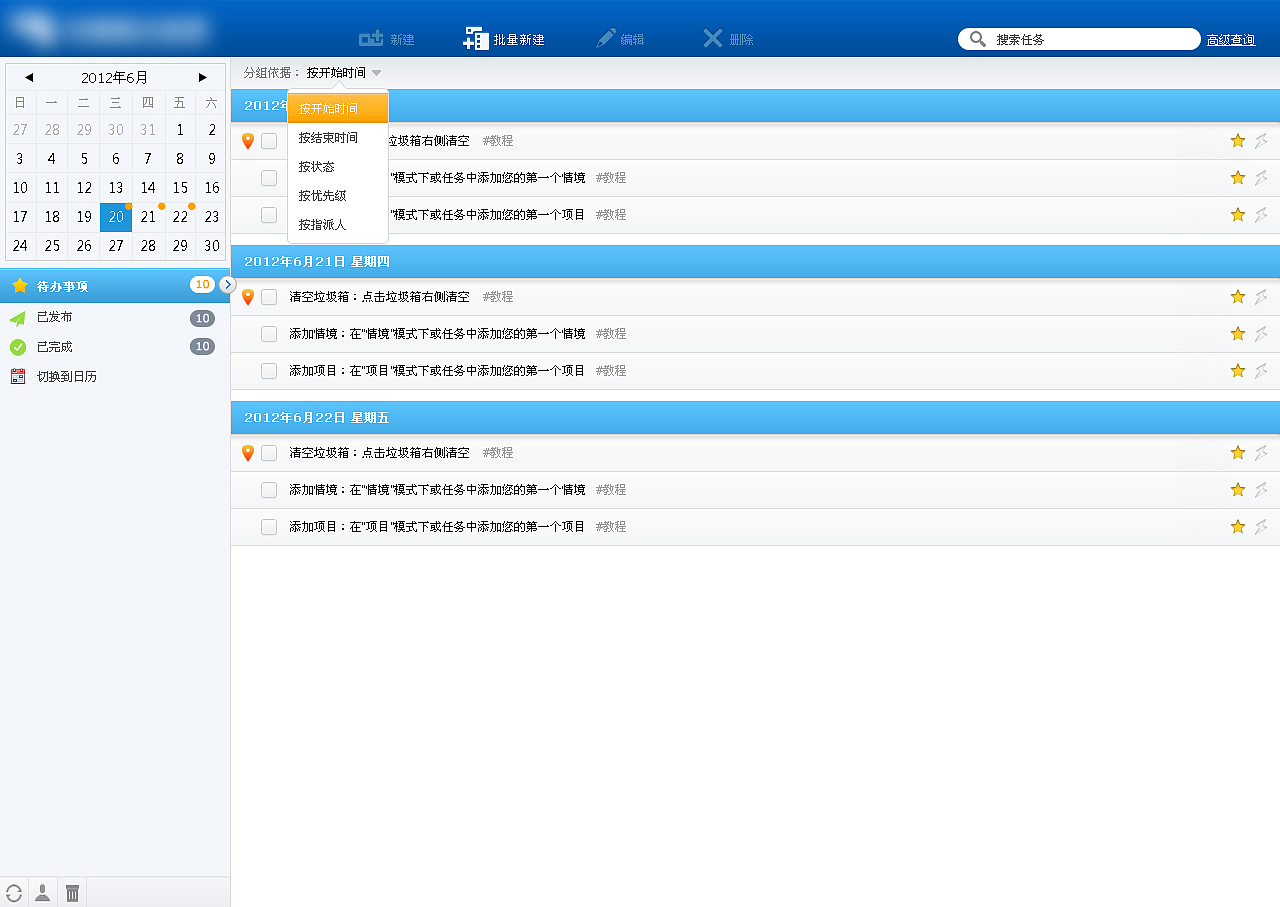This screenshot has width=1280, height=907.
Task: Click the 新建 (new task) toolbar button
Action: click(386, 39)
